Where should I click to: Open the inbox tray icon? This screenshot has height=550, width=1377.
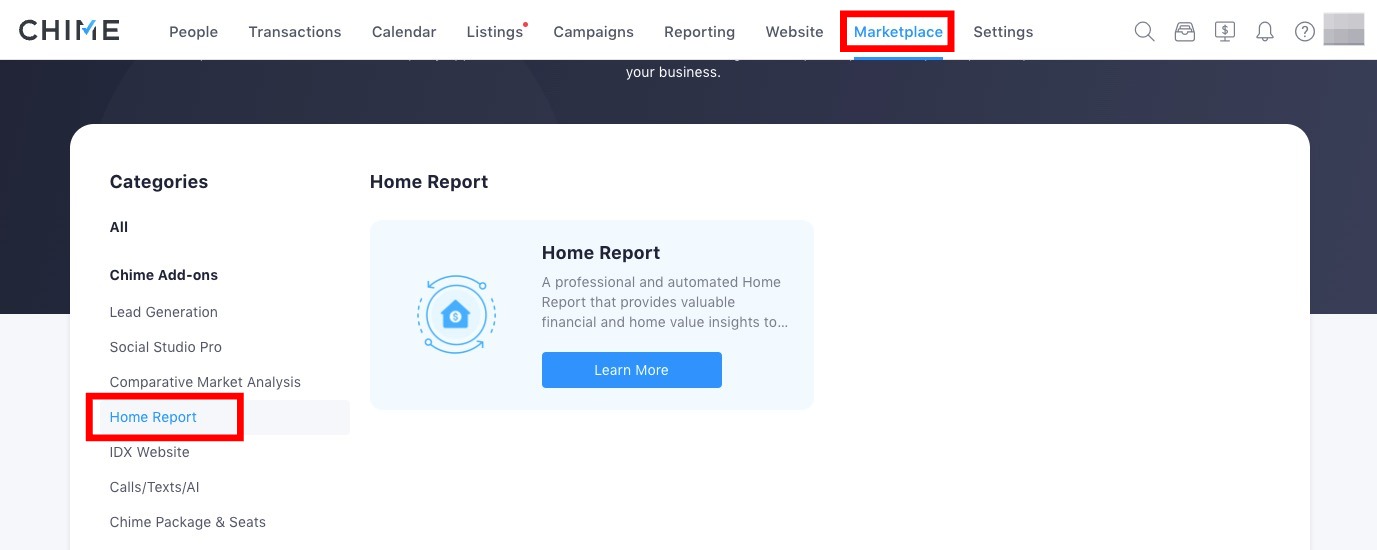coord(1185,32)
